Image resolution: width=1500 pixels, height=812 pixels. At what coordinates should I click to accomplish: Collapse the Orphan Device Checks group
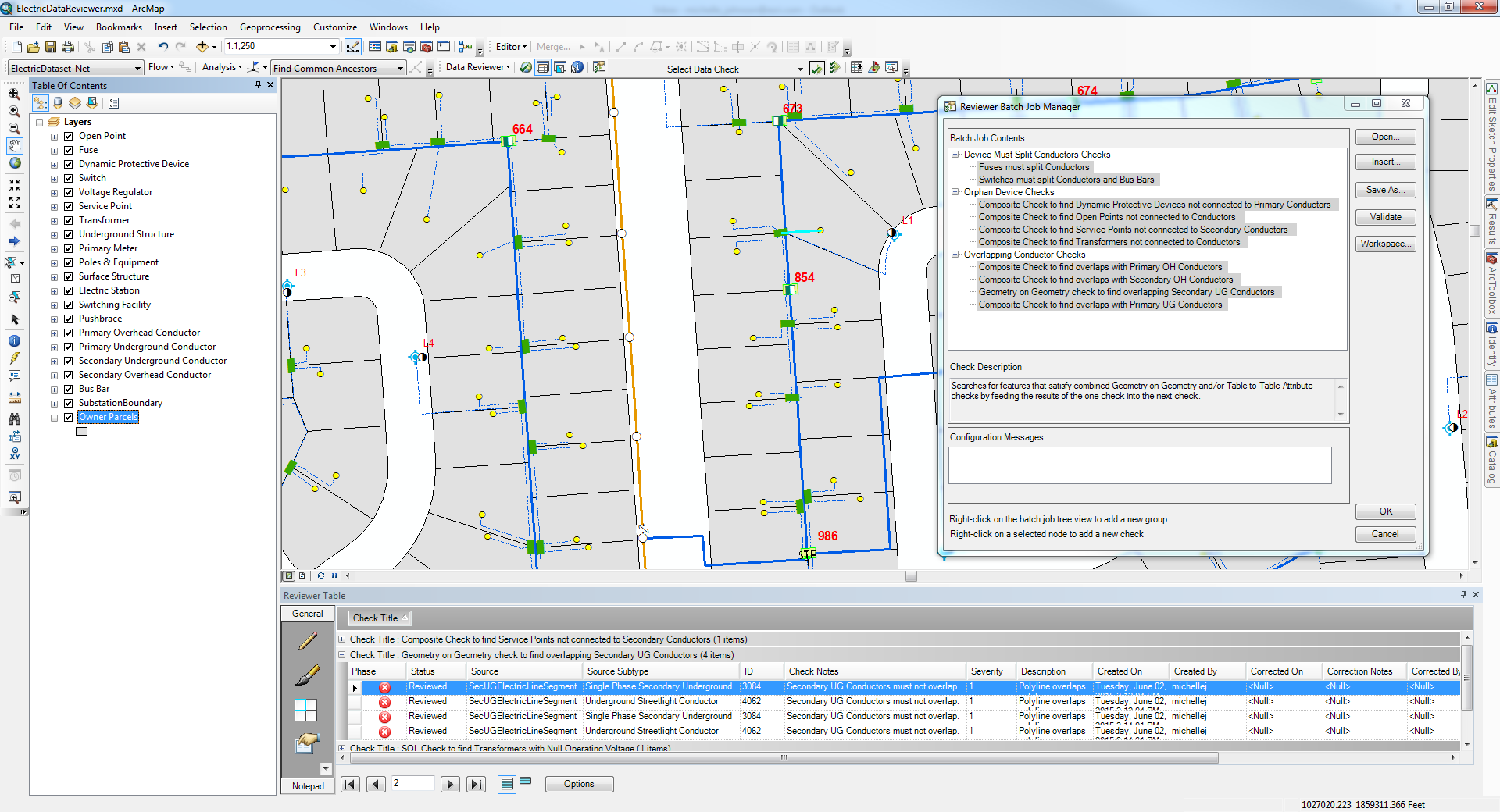coord(955,192)
